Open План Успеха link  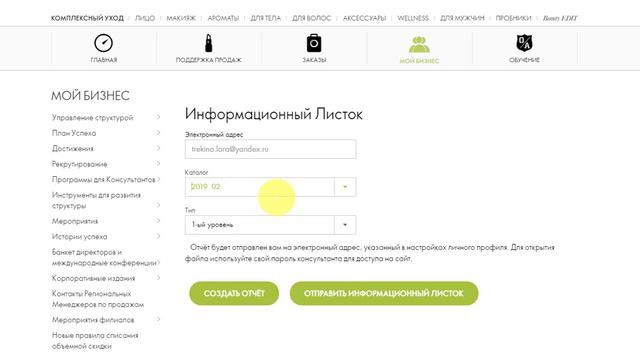[74, 133]
